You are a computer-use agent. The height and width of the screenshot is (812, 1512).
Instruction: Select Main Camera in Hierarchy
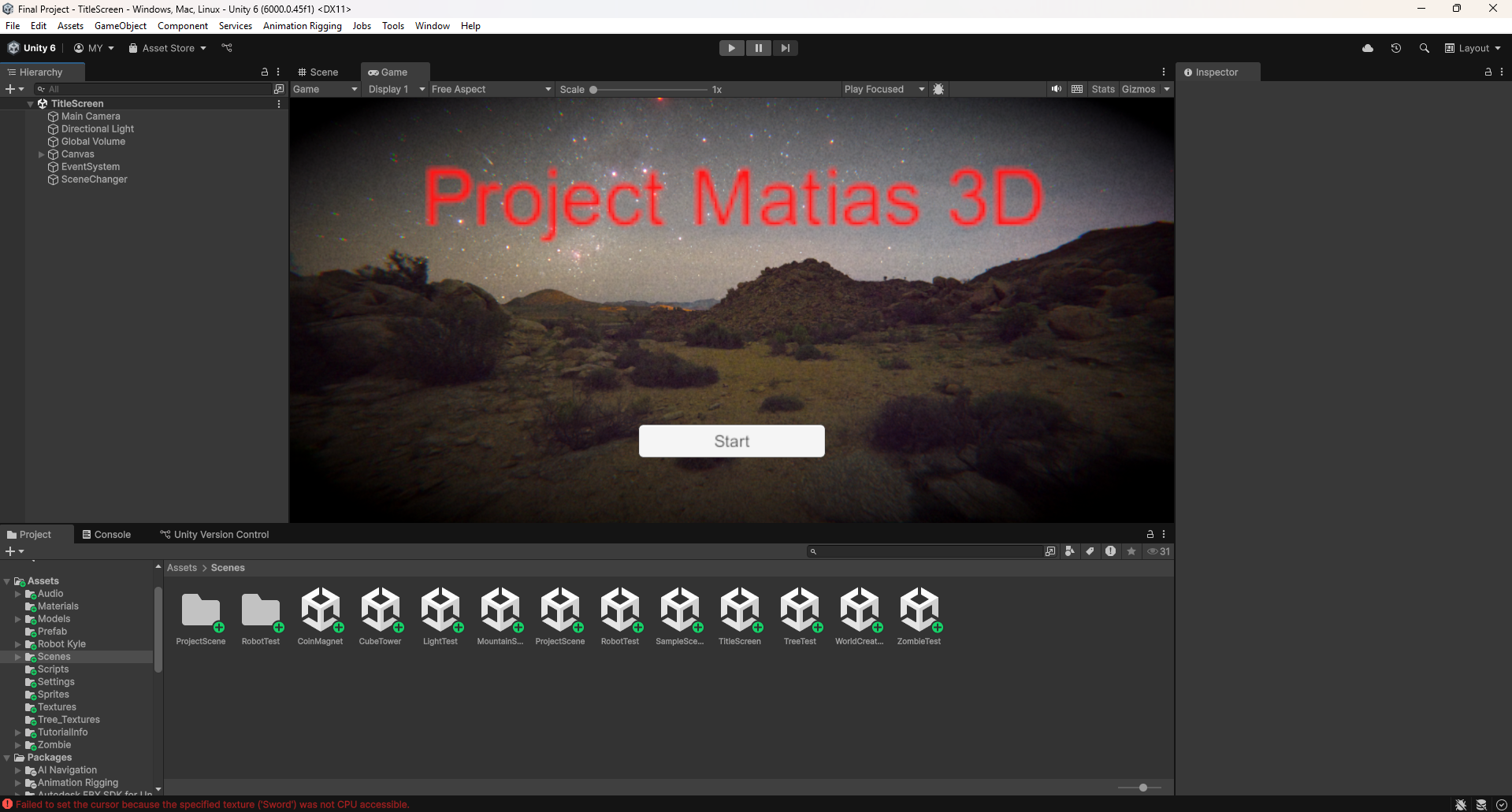click(x=91, y=117)
